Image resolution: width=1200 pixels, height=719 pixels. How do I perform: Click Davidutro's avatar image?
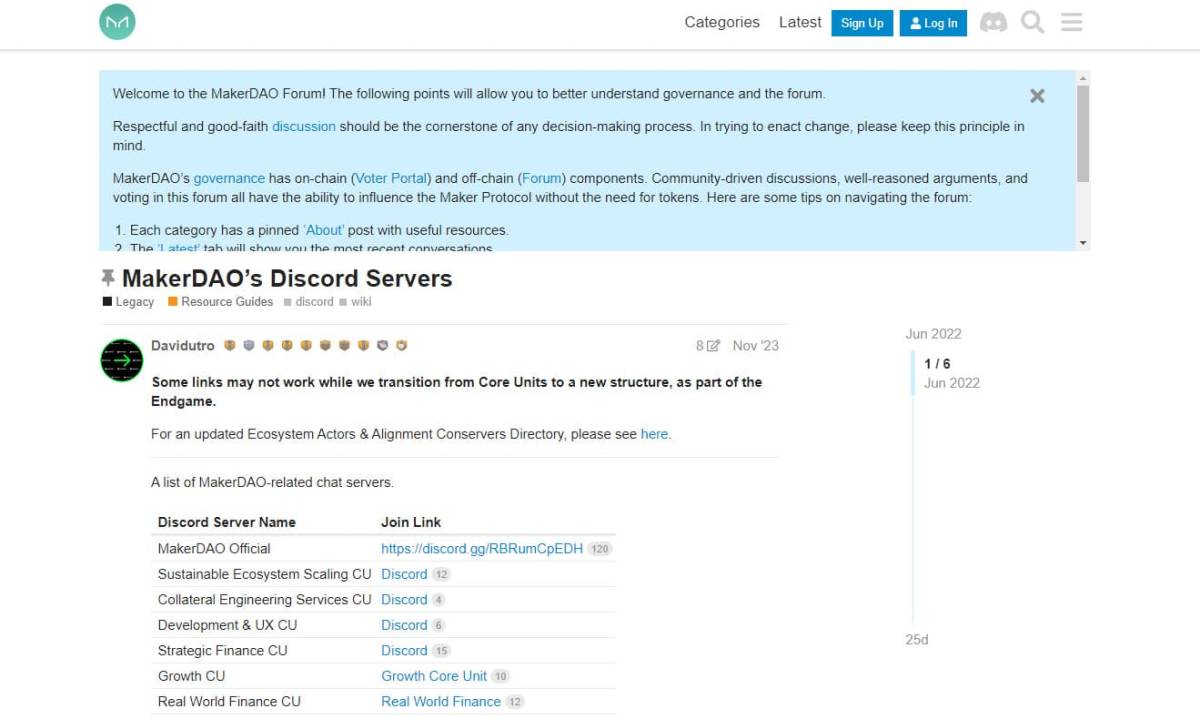click(122, 360)
